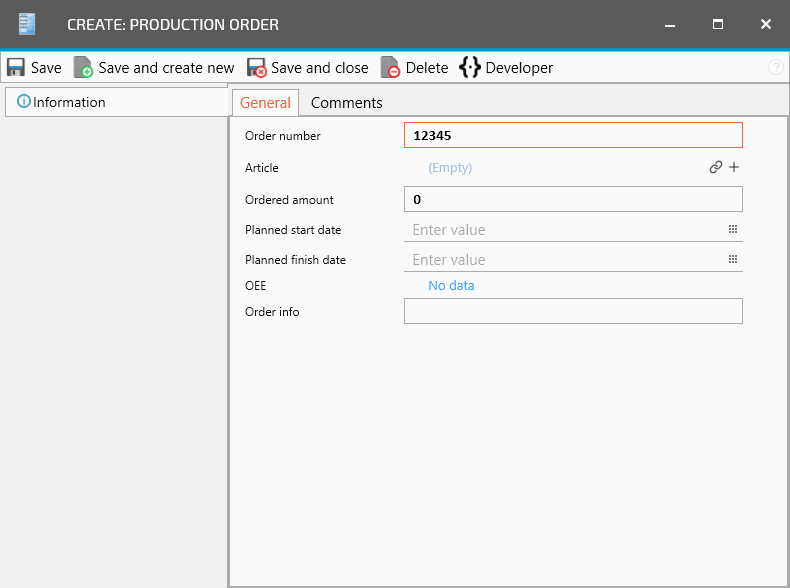This screenshot has width=790, height=588.
Task: Switch to the Comments tab
Action: (x=346, y=103)
